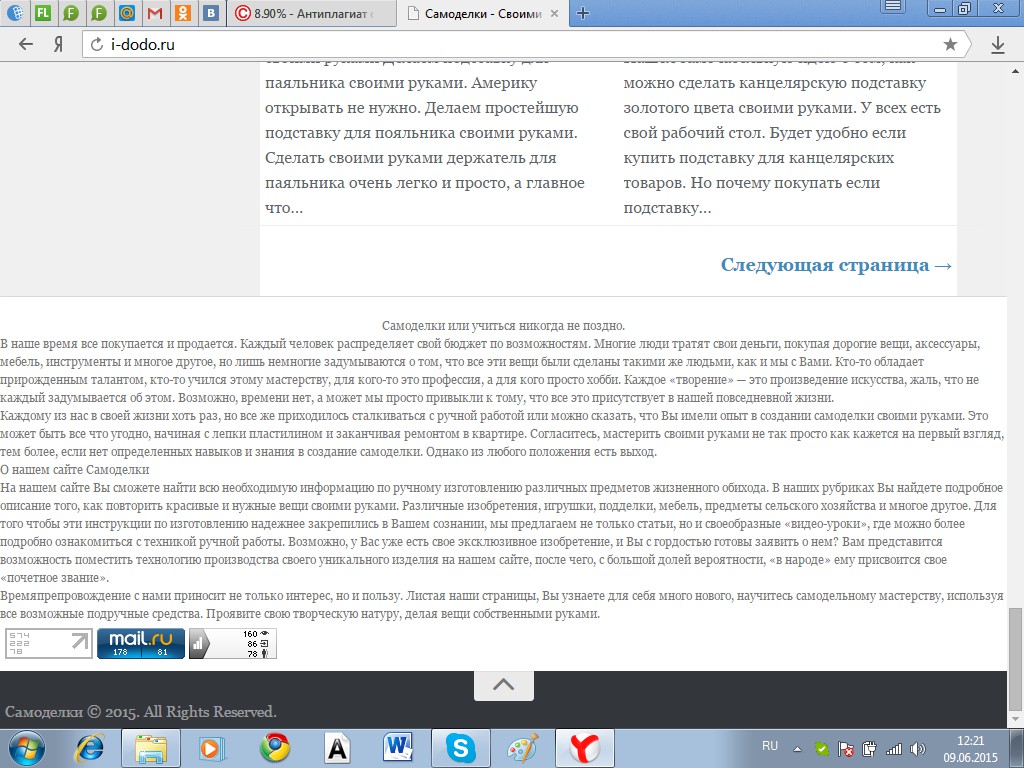Open the volume speaker tray icon

[918, 749]
